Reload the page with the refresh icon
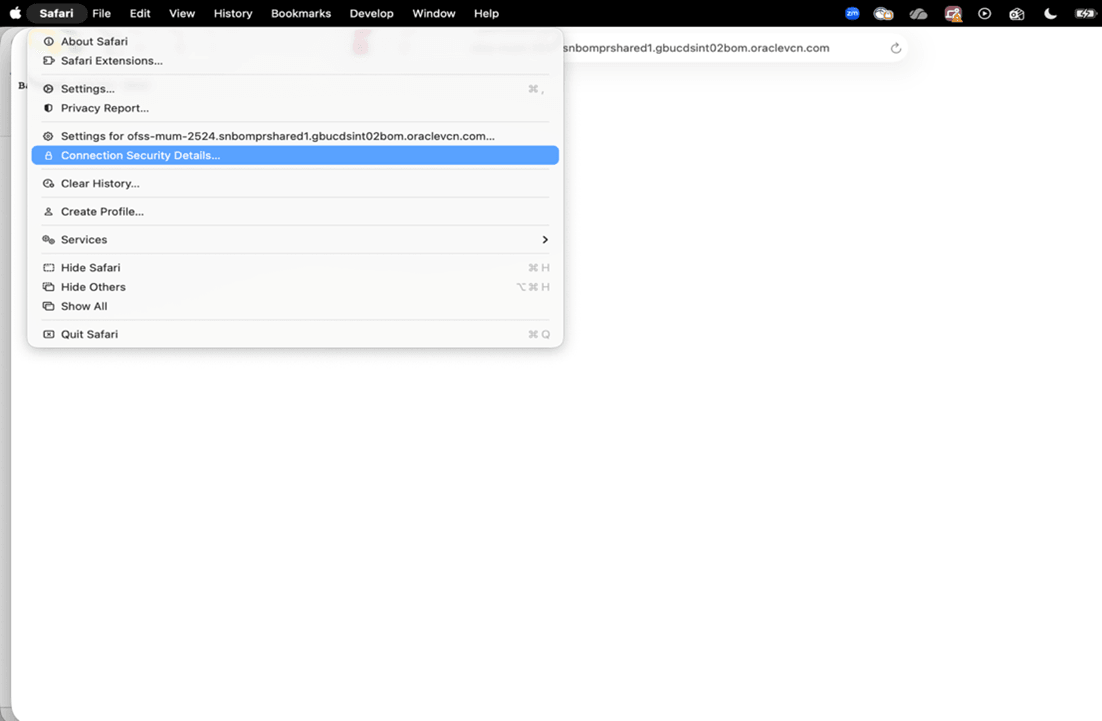1102x721 pixels. (x=895, y=48)
